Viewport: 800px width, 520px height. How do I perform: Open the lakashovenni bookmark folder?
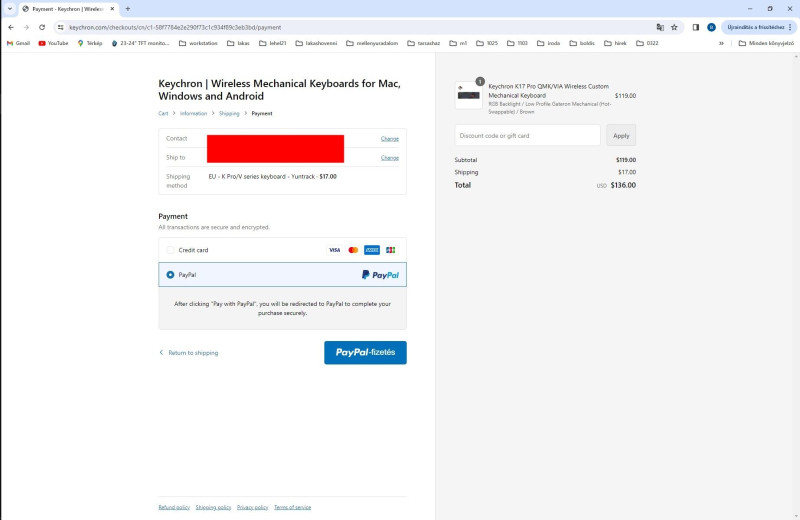pos(316,43)
